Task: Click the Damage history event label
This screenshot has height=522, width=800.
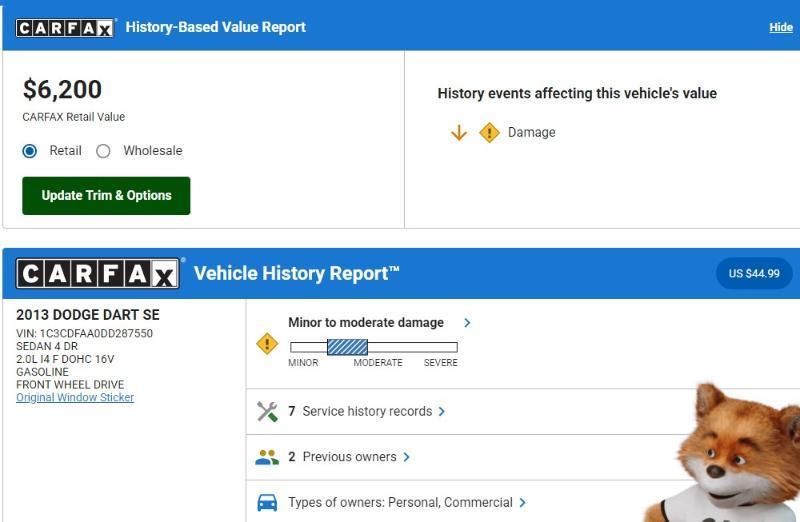Action: 532,133
